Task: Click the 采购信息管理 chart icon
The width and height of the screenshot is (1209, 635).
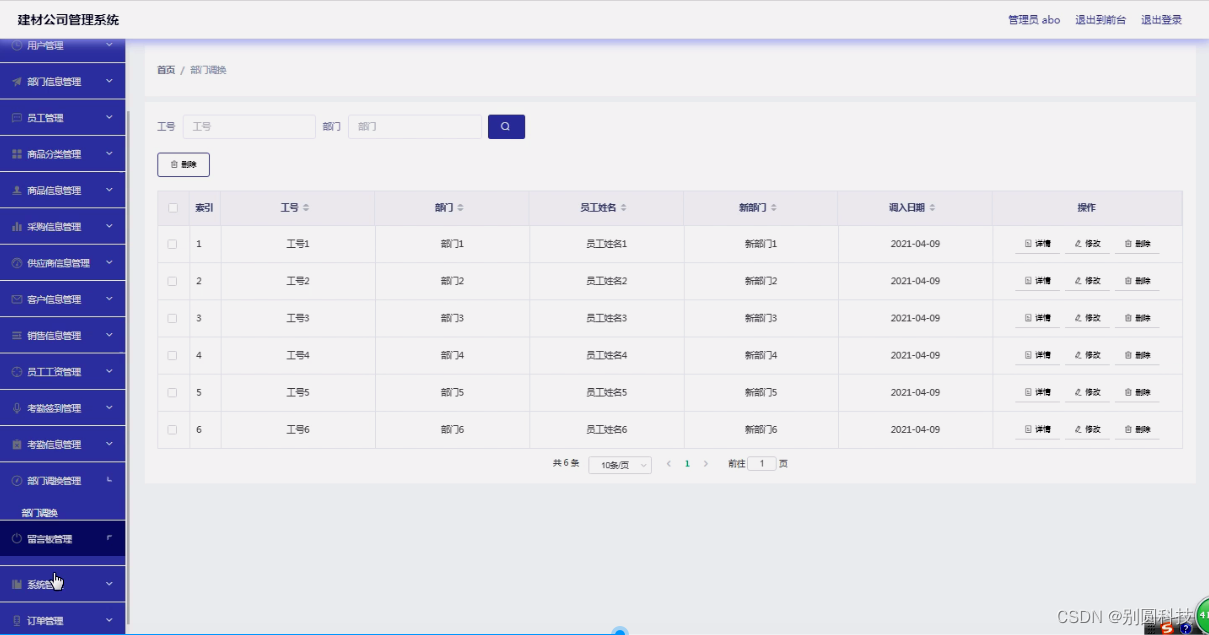Action: [x=17, y=226]
